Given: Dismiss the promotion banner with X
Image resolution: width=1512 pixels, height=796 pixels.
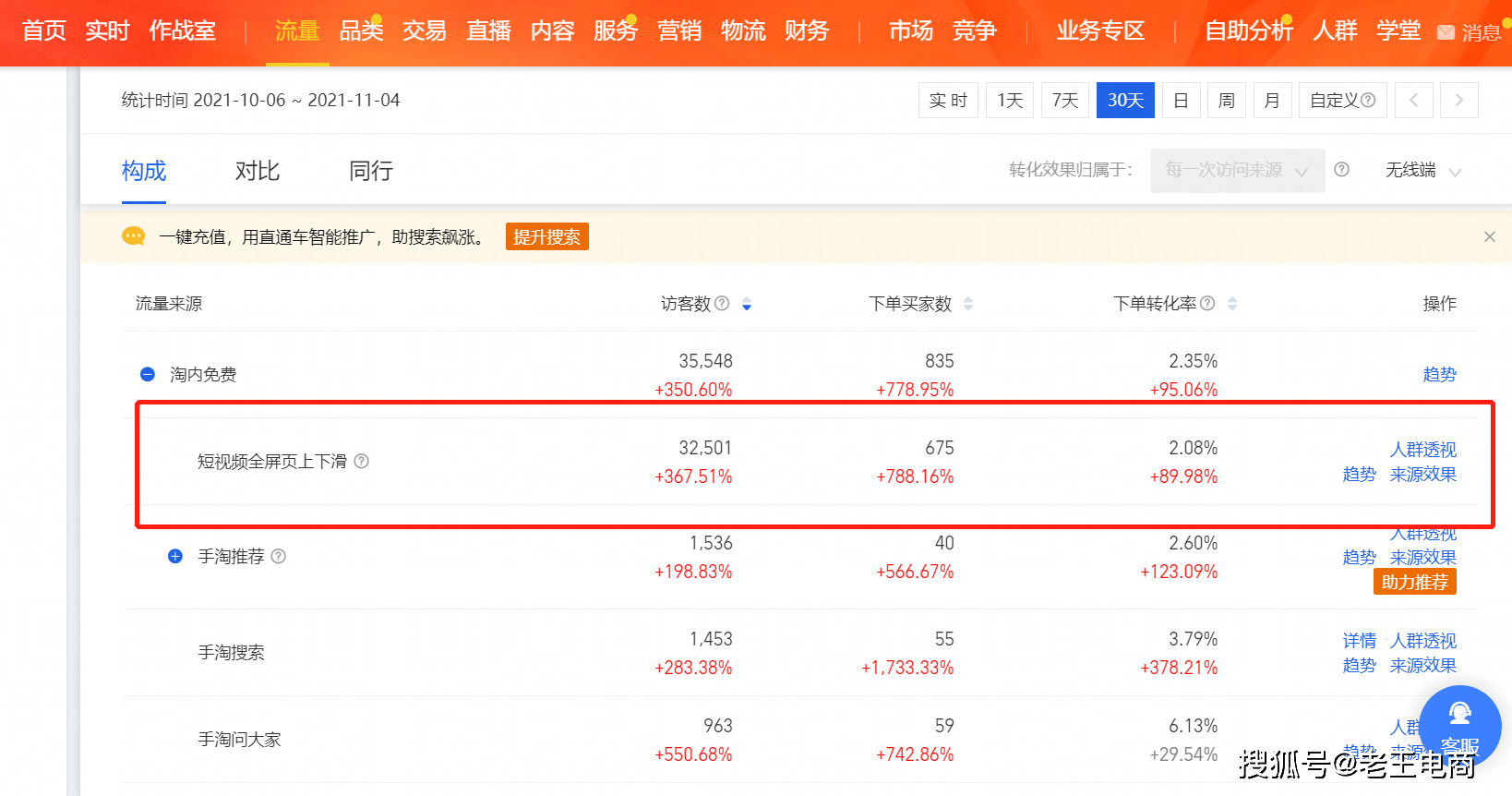Looking at the screenshot, I should [1489, 237].
